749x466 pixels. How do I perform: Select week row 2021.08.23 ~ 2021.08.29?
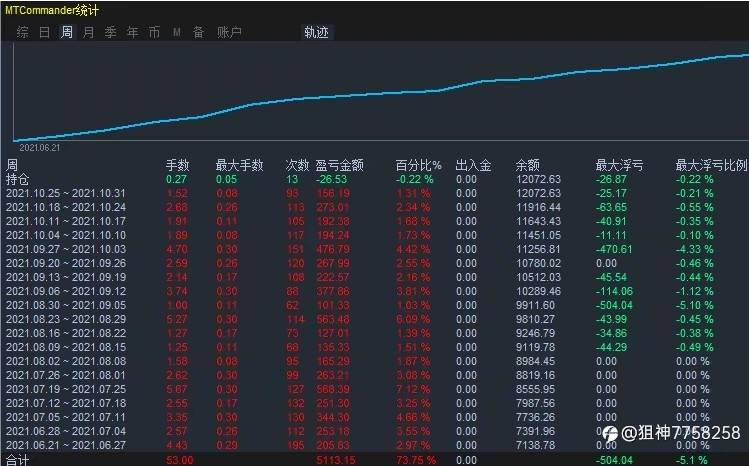(x=374, y=319)
